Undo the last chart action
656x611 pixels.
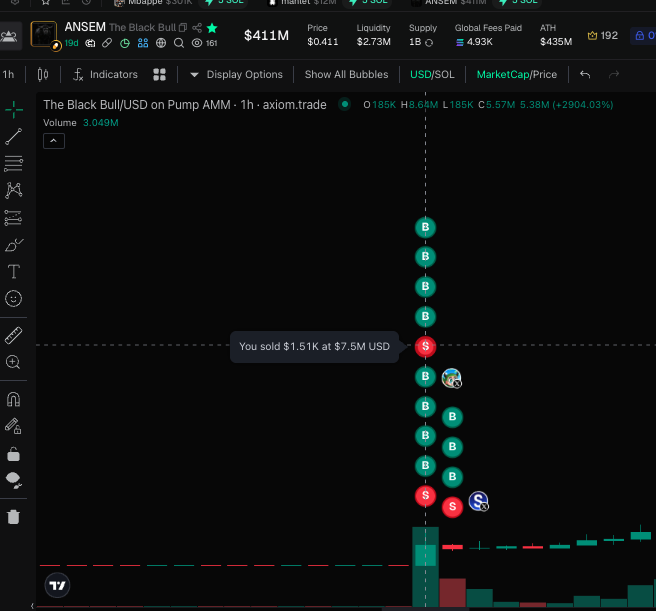pos(585,74)
